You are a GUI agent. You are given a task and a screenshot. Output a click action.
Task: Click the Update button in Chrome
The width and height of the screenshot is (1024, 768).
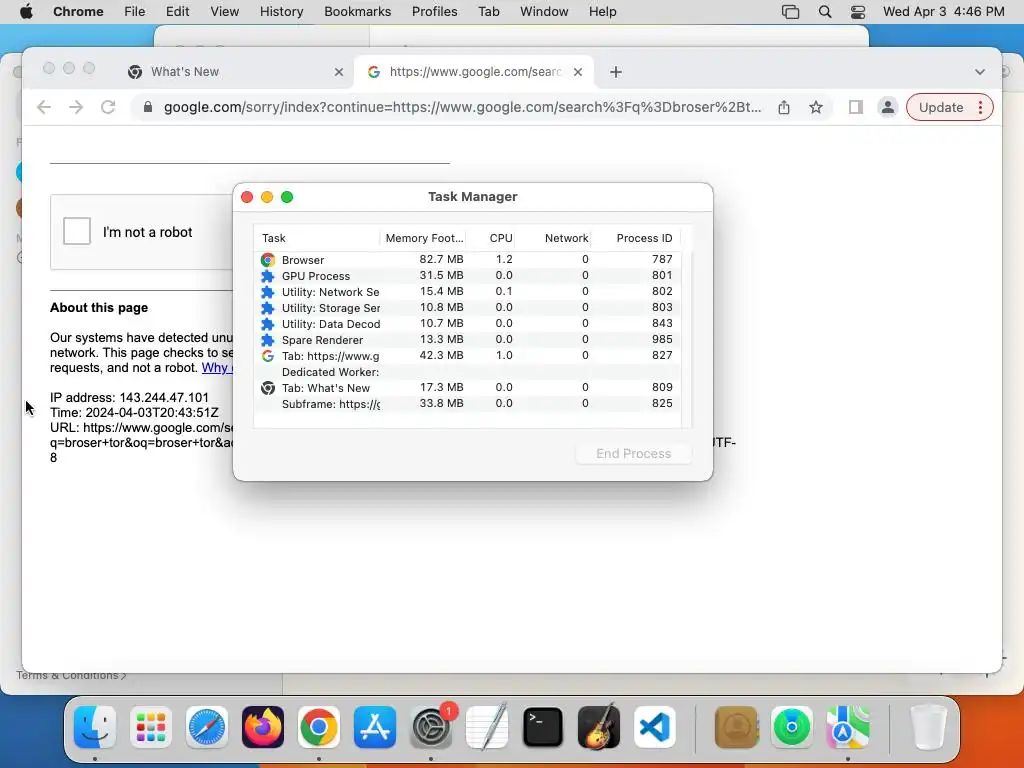coord(940,107)
